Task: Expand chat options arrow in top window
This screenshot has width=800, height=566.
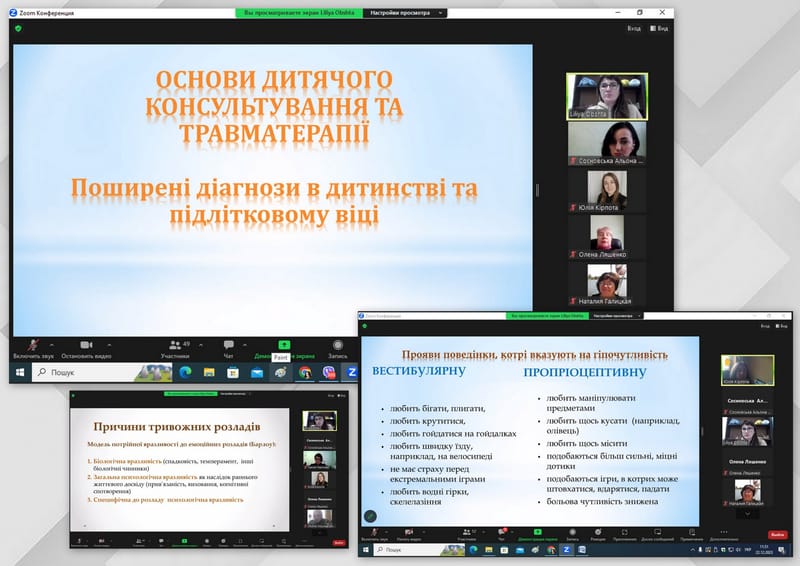Action: 245,346
